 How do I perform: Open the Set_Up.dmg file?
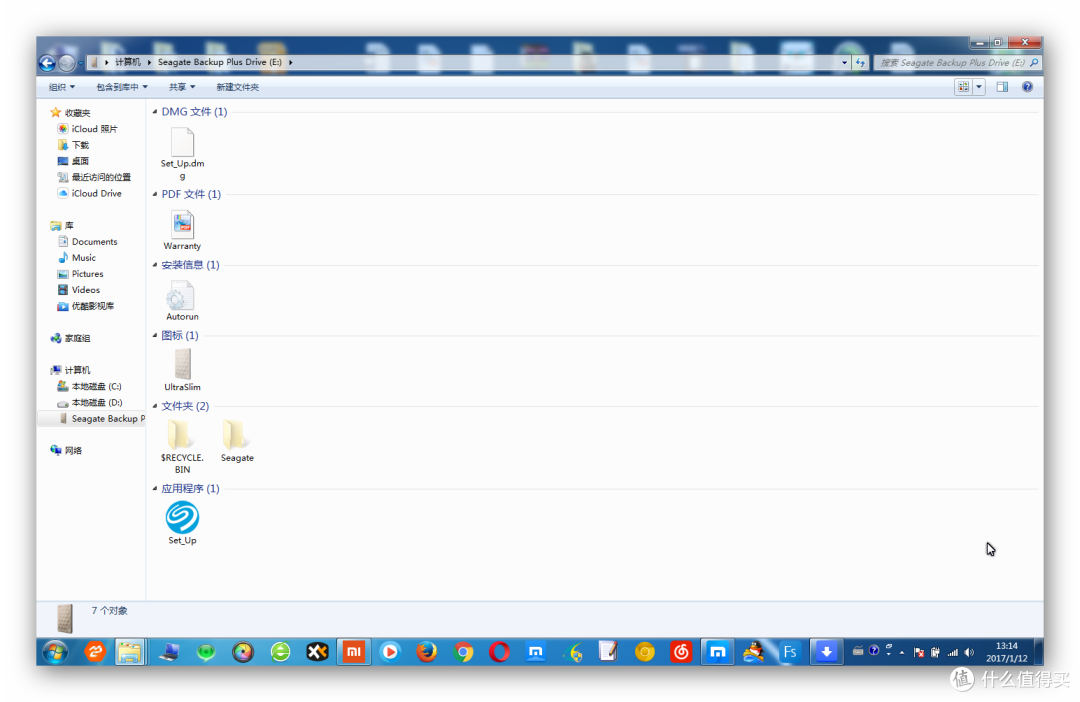183,153
